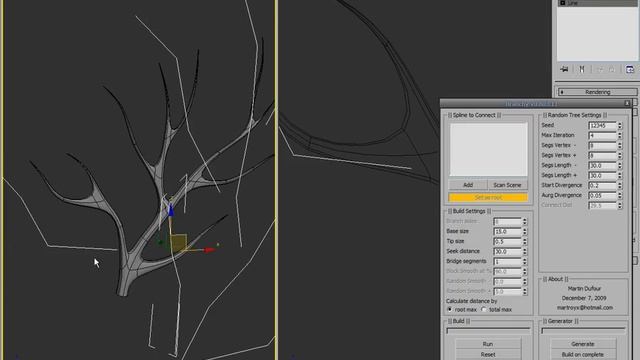Click the Reset button
The image size is (640, 360).
point(488,355)
